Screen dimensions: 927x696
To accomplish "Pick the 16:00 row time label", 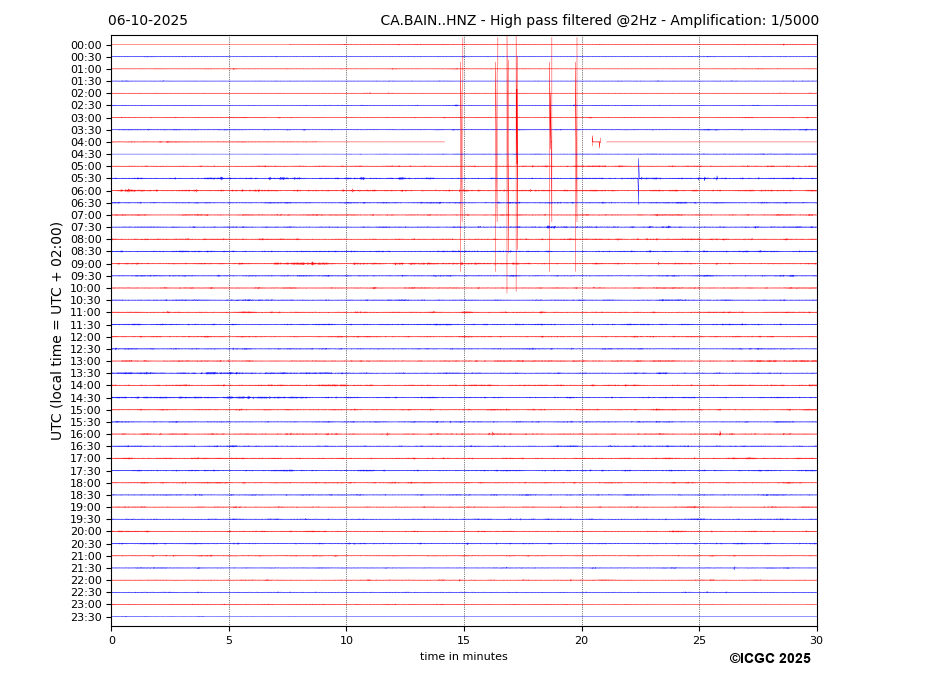I will [x=86, y=434].
